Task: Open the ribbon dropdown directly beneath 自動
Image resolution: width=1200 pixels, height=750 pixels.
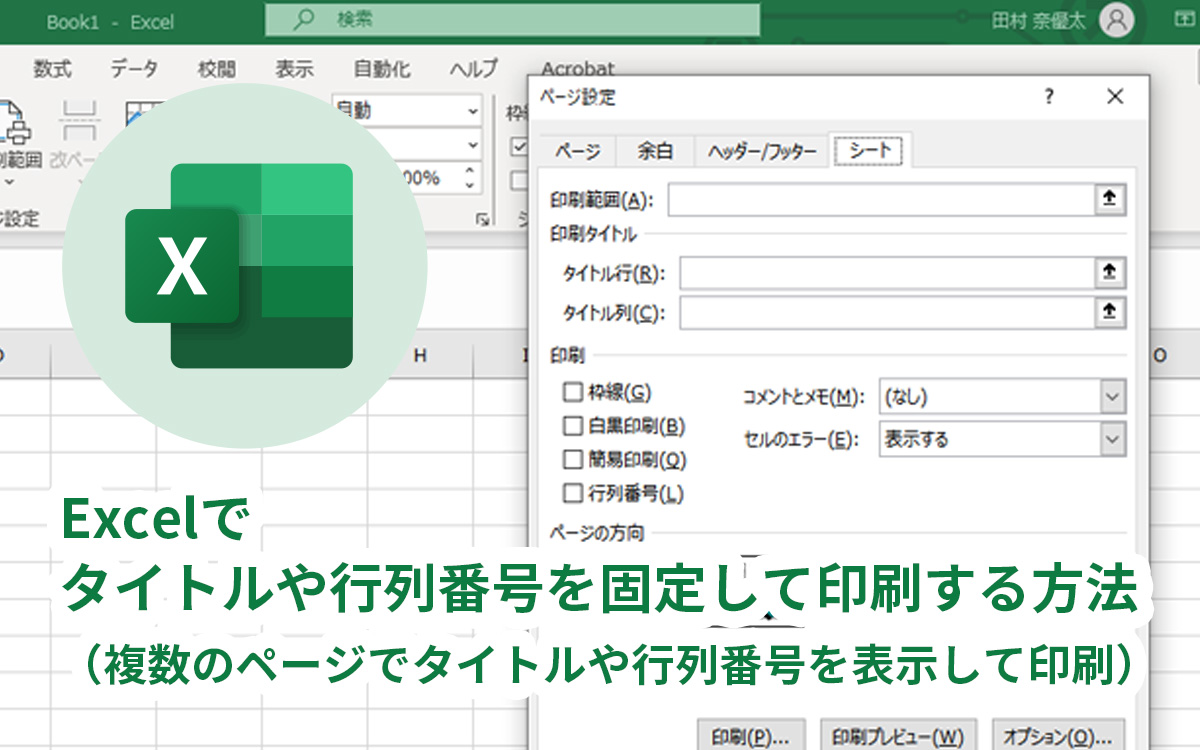Action: [x=472, y=145]
